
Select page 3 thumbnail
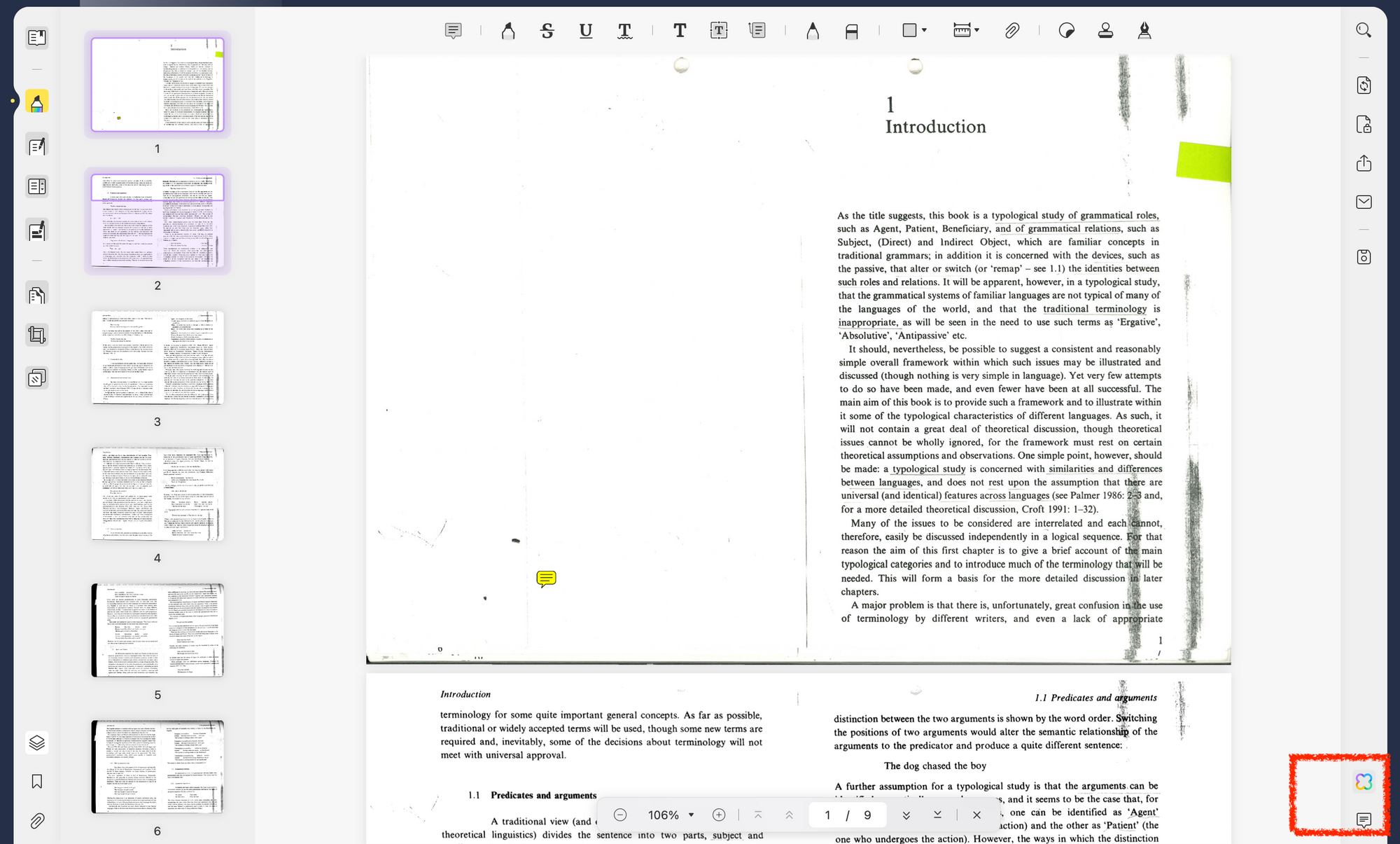pos(157,358)
